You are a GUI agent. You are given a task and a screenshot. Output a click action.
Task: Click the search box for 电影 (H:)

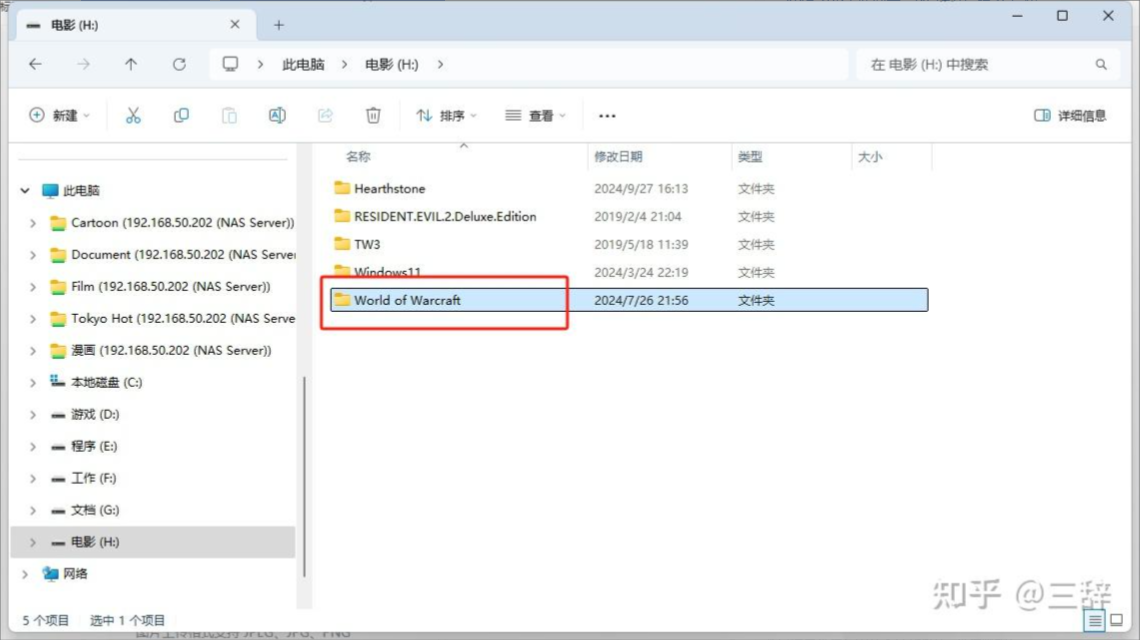pos(975,64)
